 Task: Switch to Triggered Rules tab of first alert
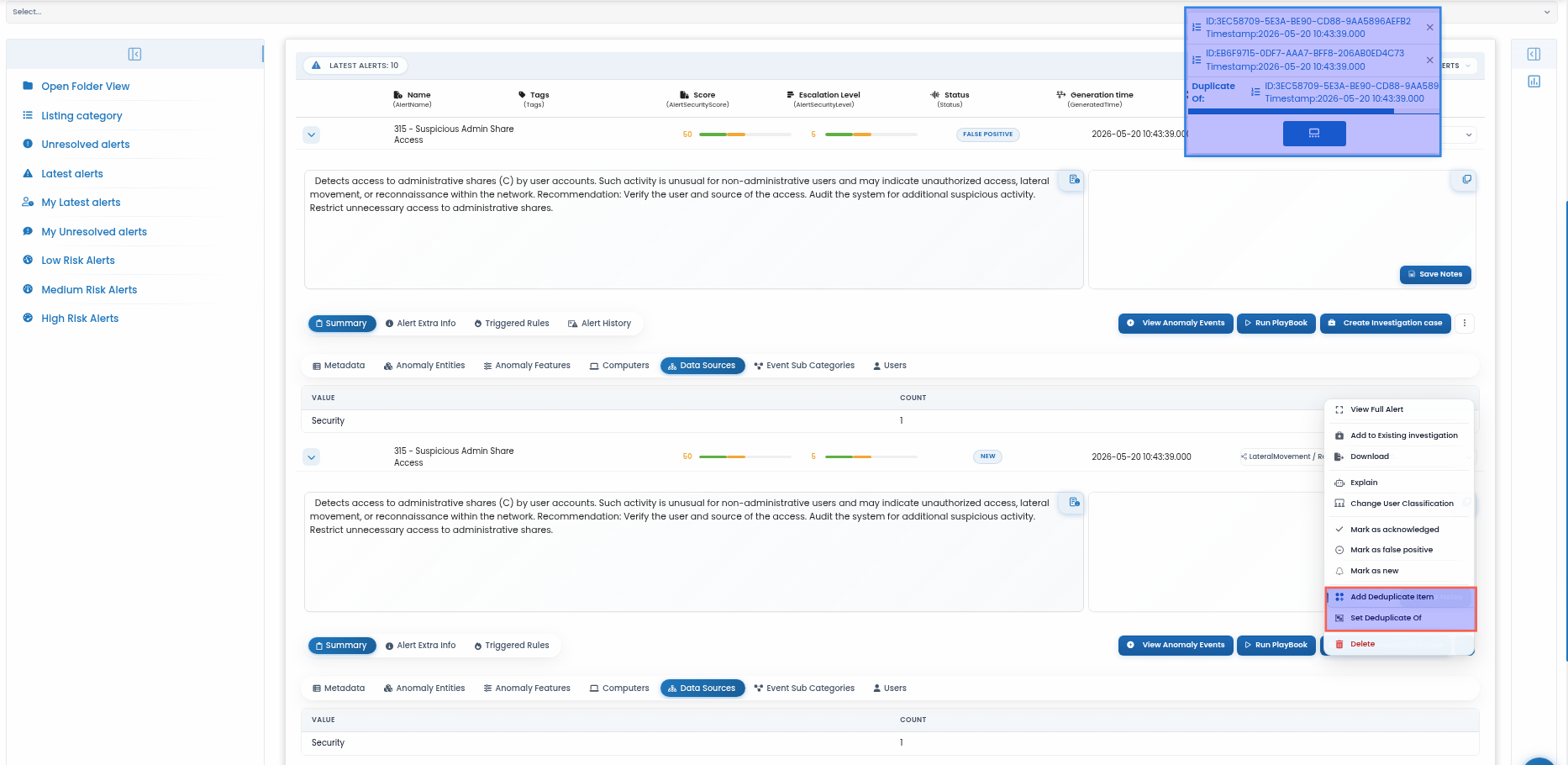coord(512,324)
